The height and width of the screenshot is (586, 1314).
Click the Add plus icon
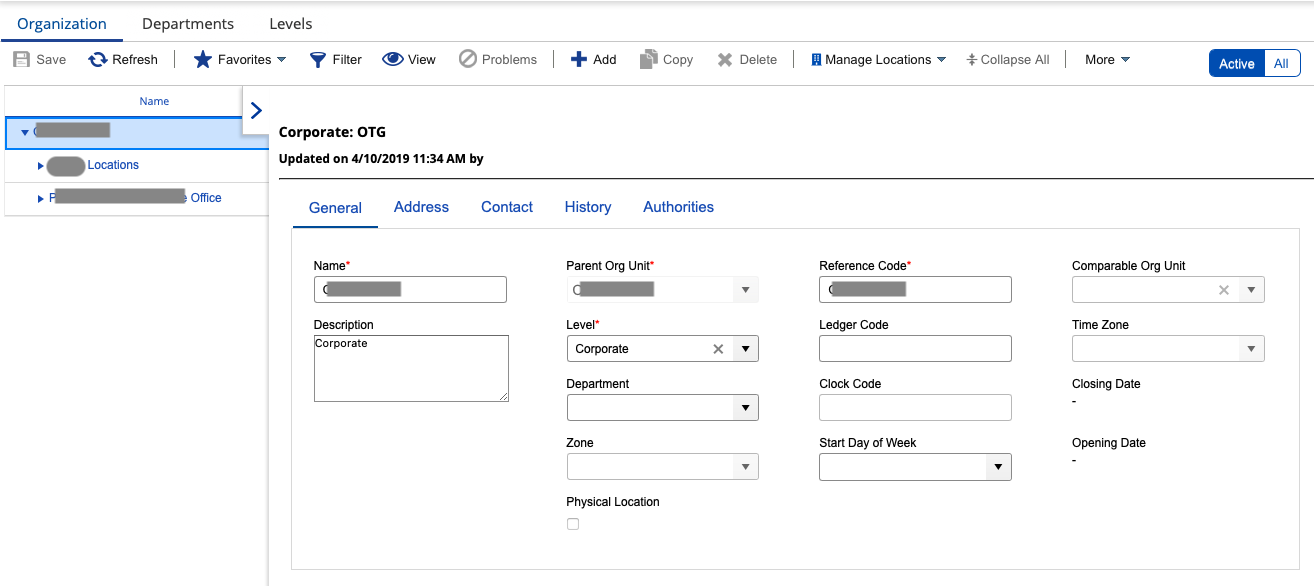point(579,60)
